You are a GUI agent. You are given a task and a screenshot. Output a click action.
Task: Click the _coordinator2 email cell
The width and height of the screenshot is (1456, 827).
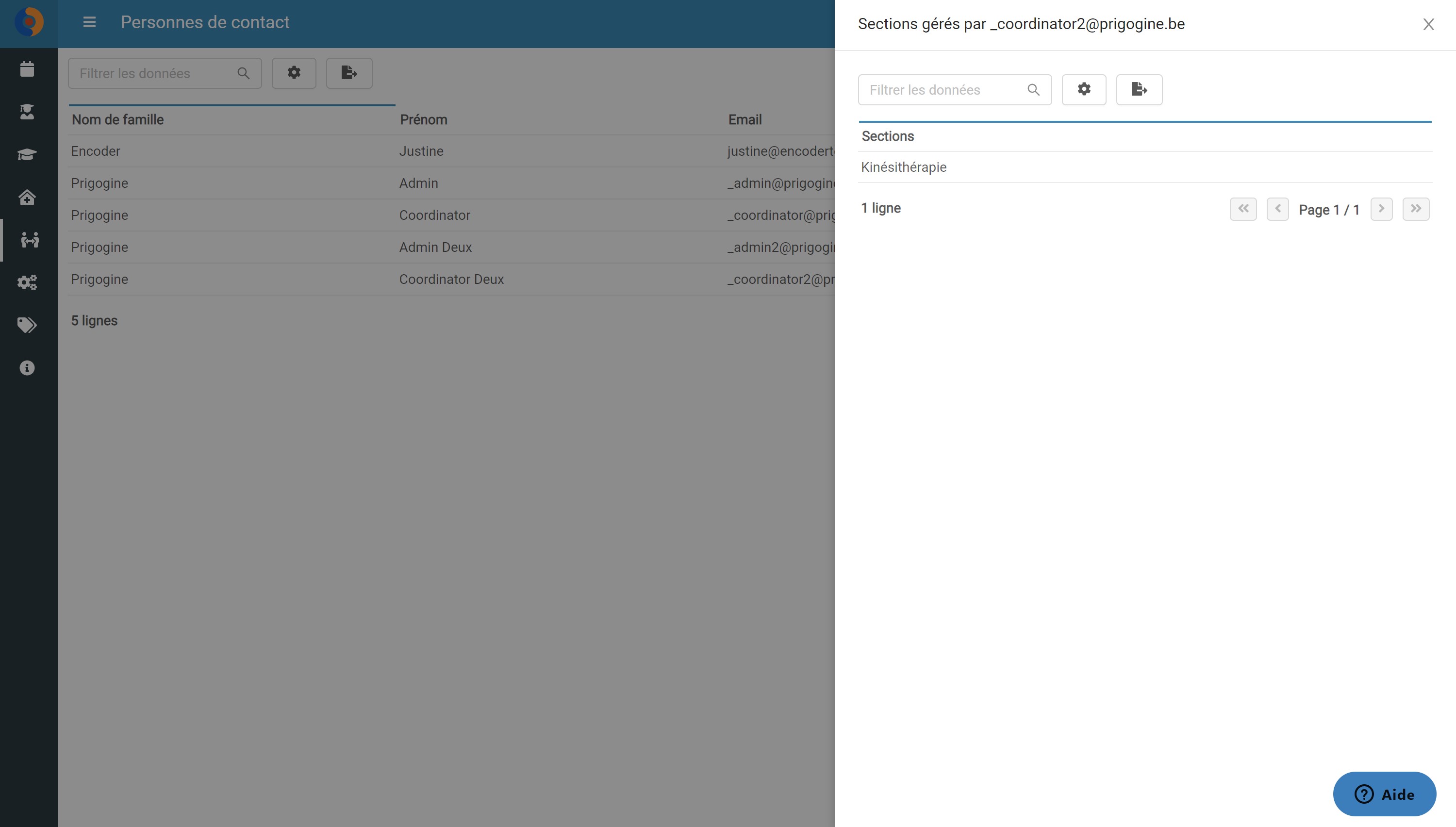tap(780, 280)
